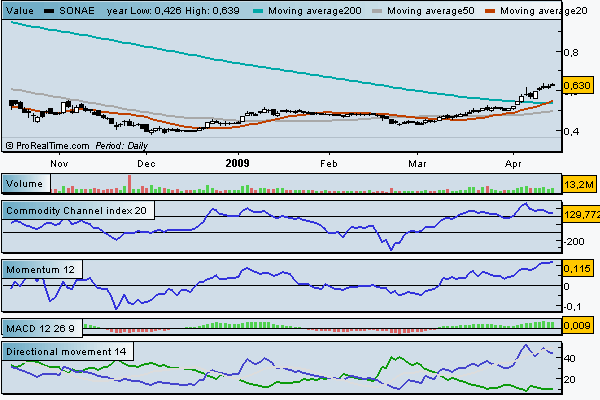Click the ProRealTime.com credit text
The image size is (600, 400).
coord(48,146)
